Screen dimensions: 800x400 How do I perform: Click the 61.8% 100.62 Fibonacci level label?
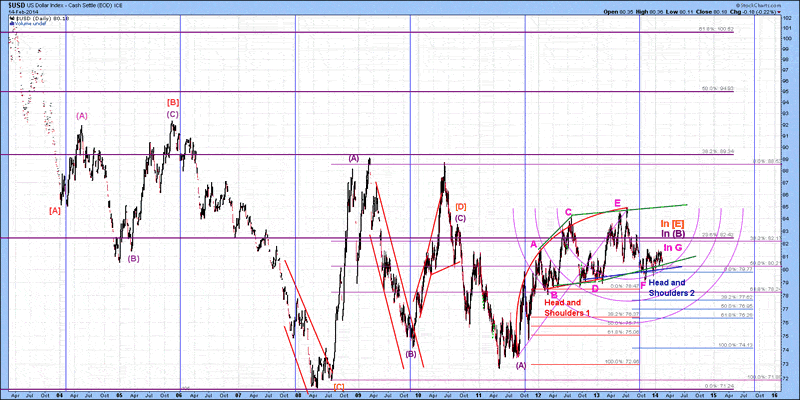[715, 29]
